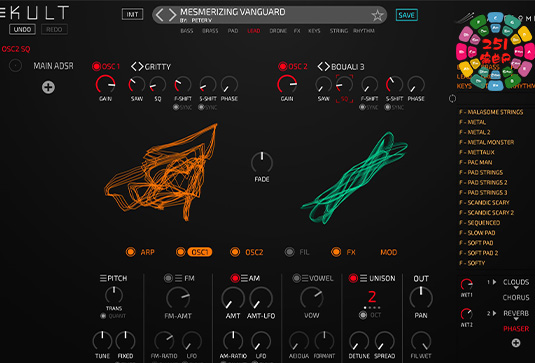Change OSC 2 BOUALI 3 wavetable selector arrows
The image size is (535, 363).
[x=323, y=67]
